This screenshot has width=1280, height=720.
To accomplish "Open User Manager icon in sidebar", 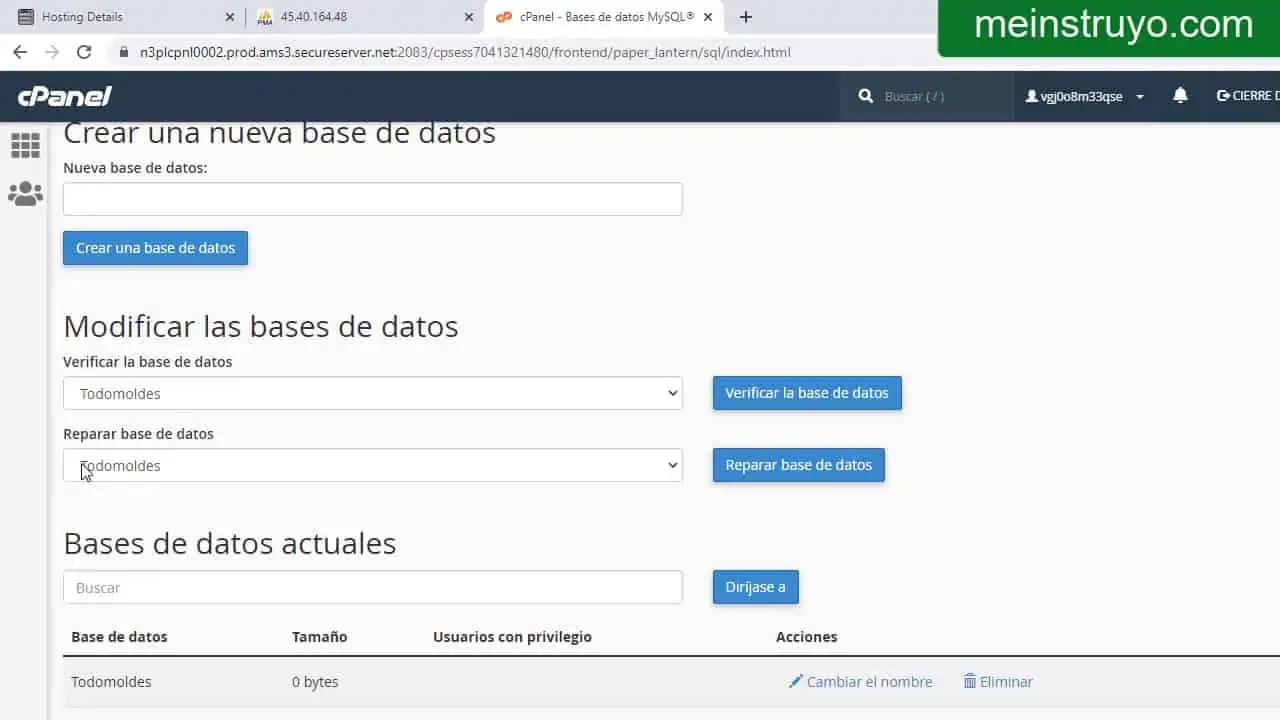I will click(25, 194).
